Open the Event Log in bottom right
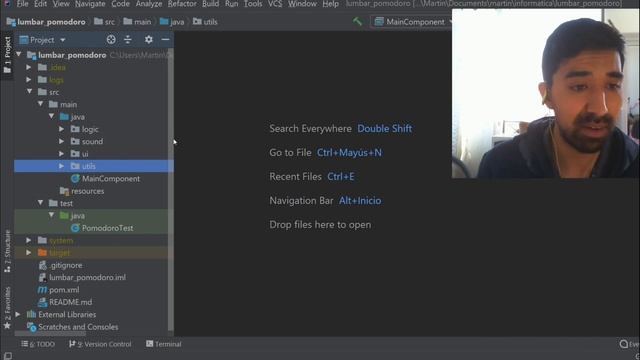640x360 pixels. [629, 344]
